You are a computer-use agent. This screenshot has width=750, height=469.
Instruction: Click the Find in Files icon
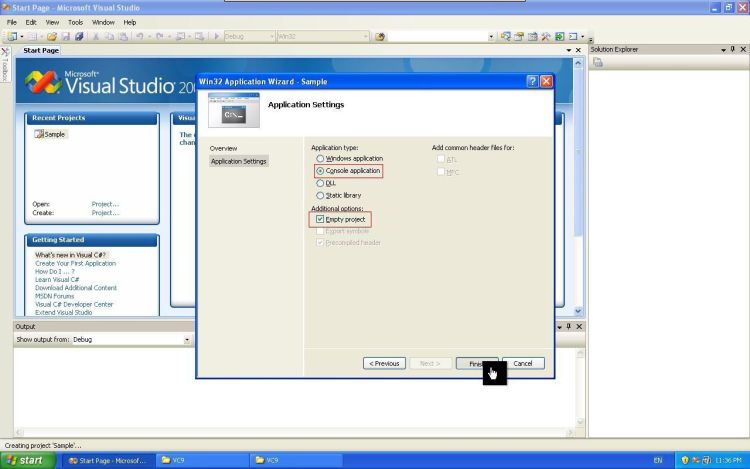click(x=380, y=36)
